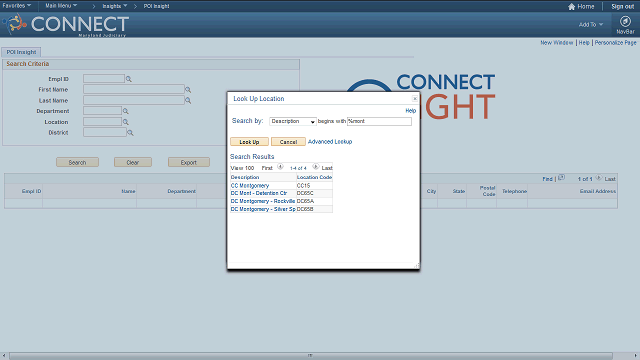This screenshot has height=360, width=640.
Task: Open Personalize Page link
Action: [x=616, y=42]
